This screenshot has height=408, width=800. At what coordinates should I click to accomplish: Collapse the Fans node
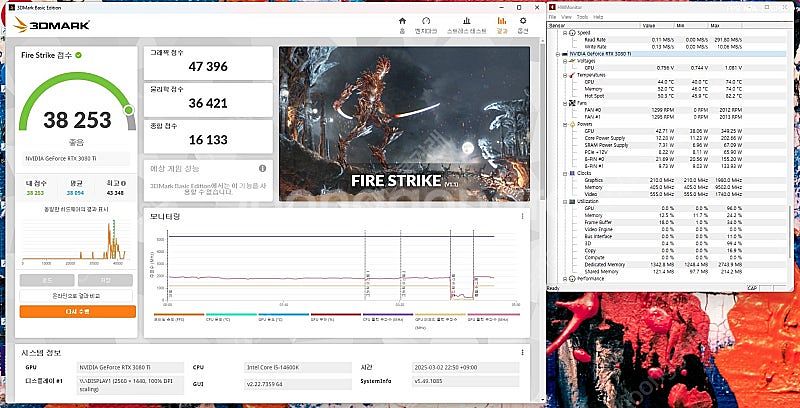[565, 103]
